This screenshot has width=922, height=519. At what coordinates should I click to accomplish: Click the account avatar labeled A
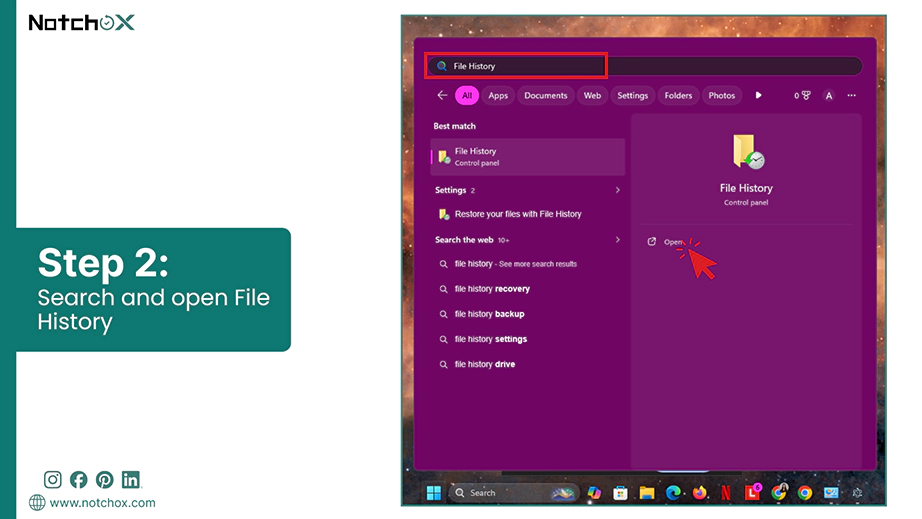(x=829, y=96)
